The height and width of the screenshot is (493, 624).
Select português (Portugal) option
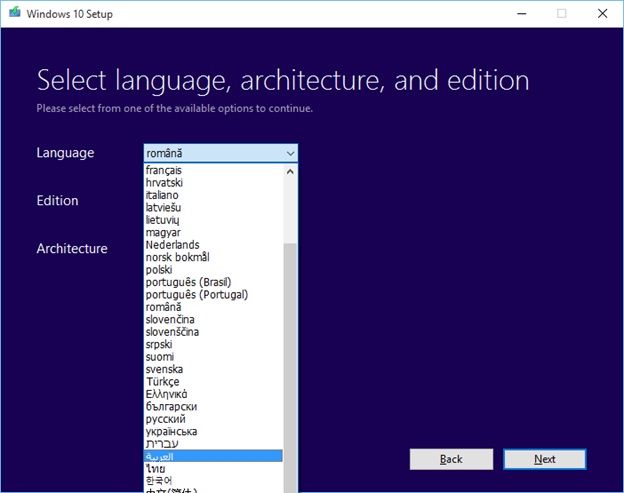[213, 294]
